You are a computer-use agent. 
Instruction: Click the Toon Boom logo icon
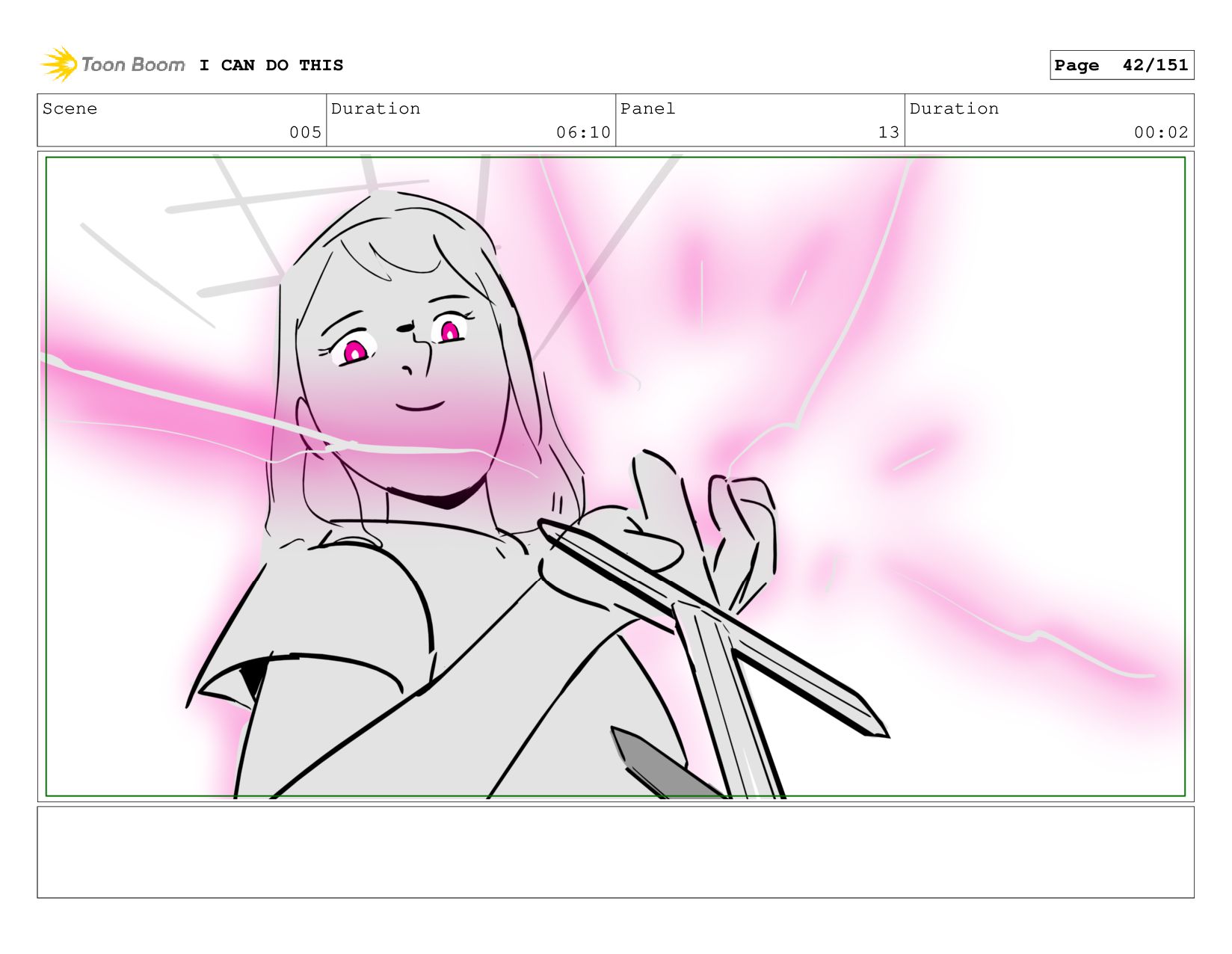coord(60,65)
